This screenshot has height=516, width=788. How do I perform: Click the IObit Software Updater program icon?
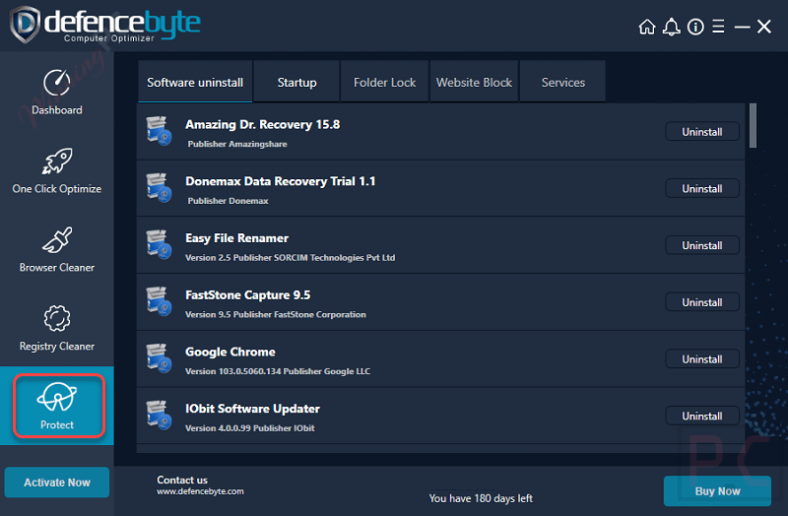pyautogui.click(x=159, y=415)
